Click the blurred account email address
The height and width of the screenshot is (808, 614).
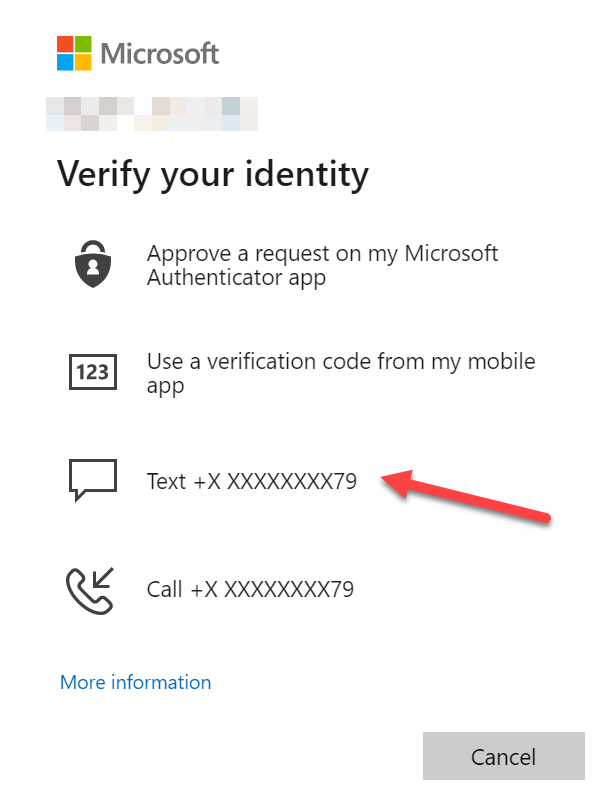click(x=152, y=114)
